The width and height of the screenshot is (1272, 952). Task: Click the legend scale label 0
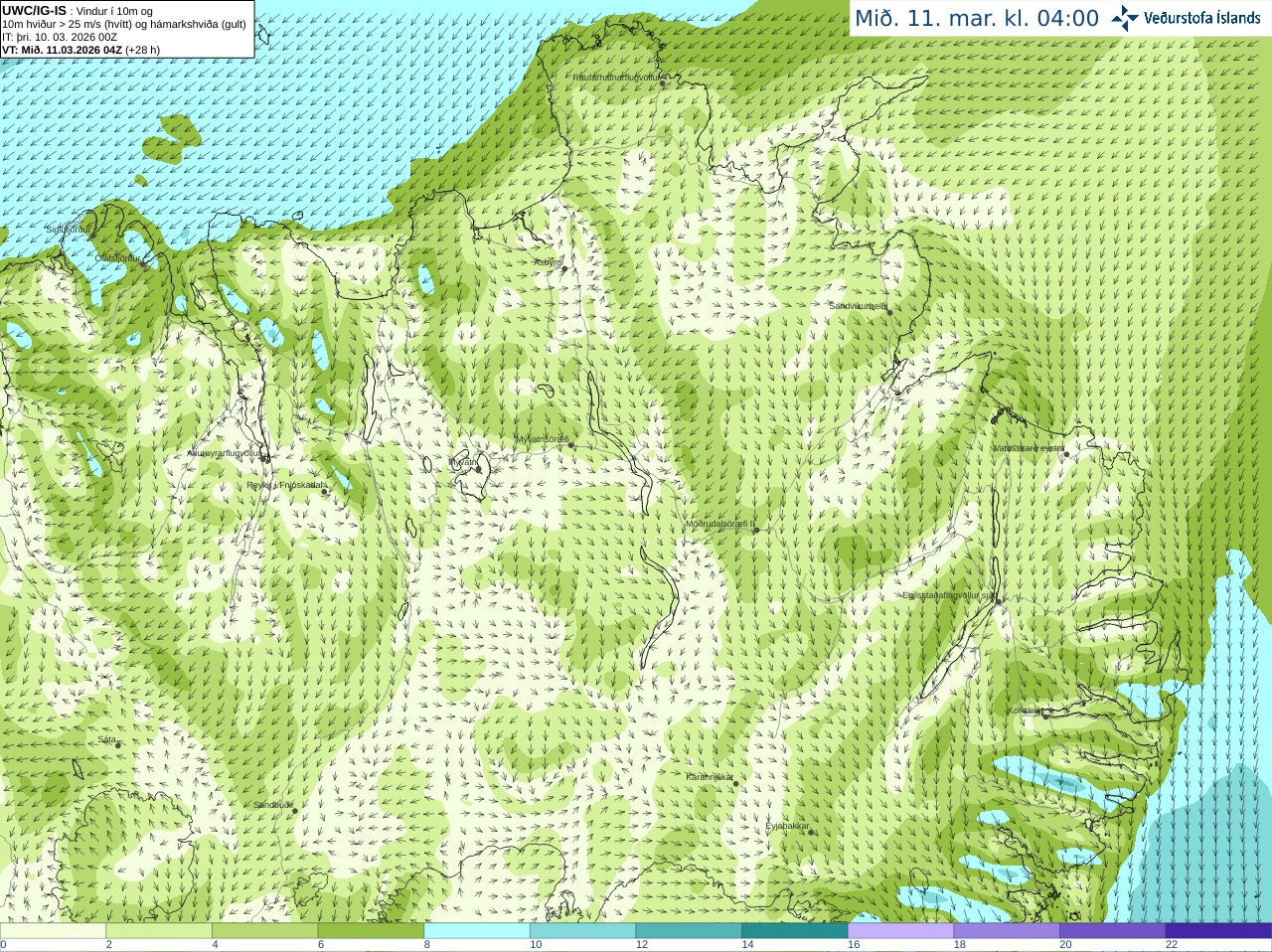point(3,945)
